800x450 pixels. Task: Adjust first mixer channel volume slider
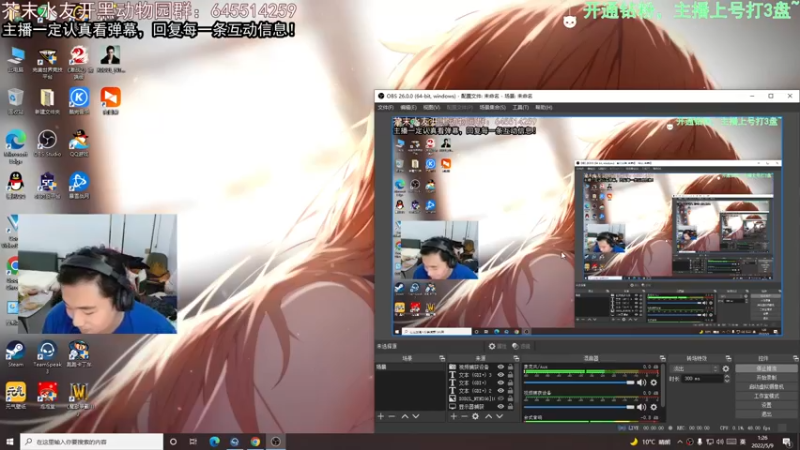click(579, 382)
